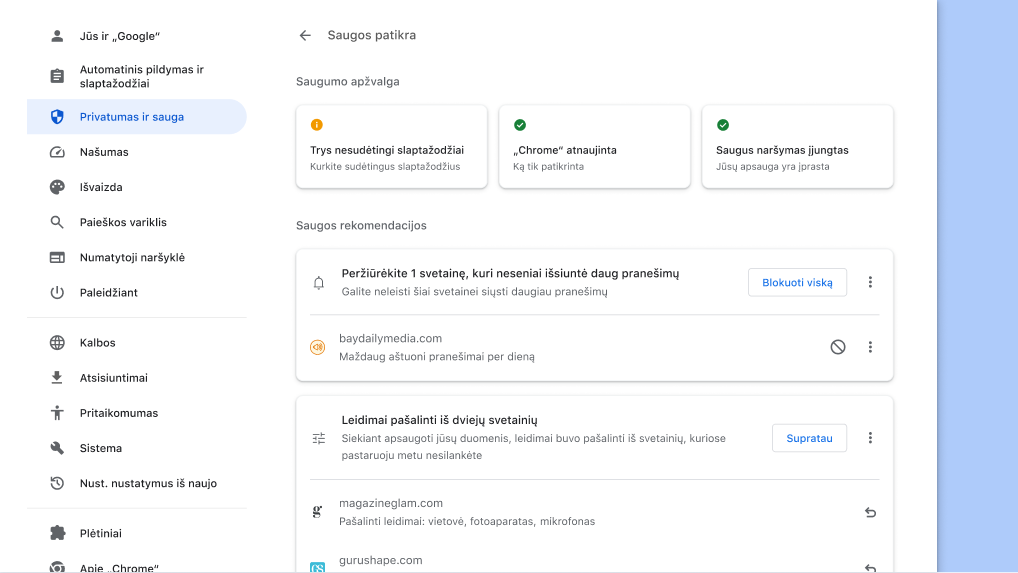The width and height of the screenshot is (1018, 573).
Task: Click the wrench icon beside Sistema
Action: [x=57, y=448]
